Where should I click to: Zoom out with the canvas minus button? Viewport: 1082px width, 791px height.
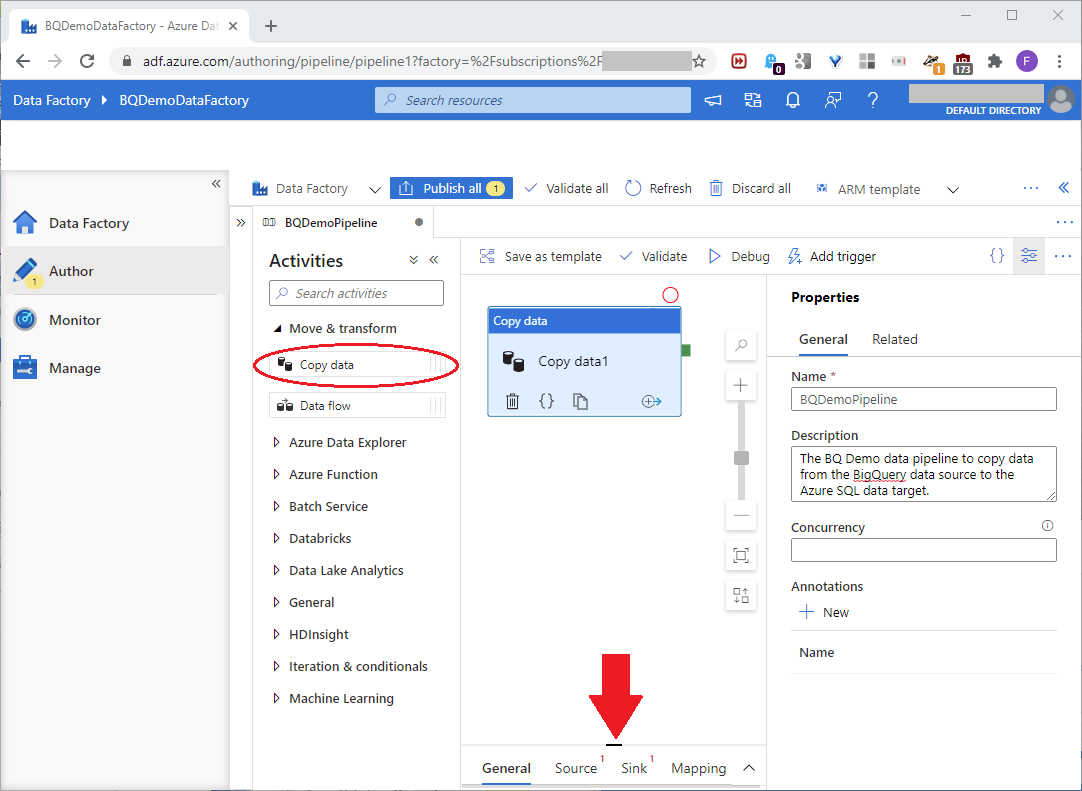point(741,516)
